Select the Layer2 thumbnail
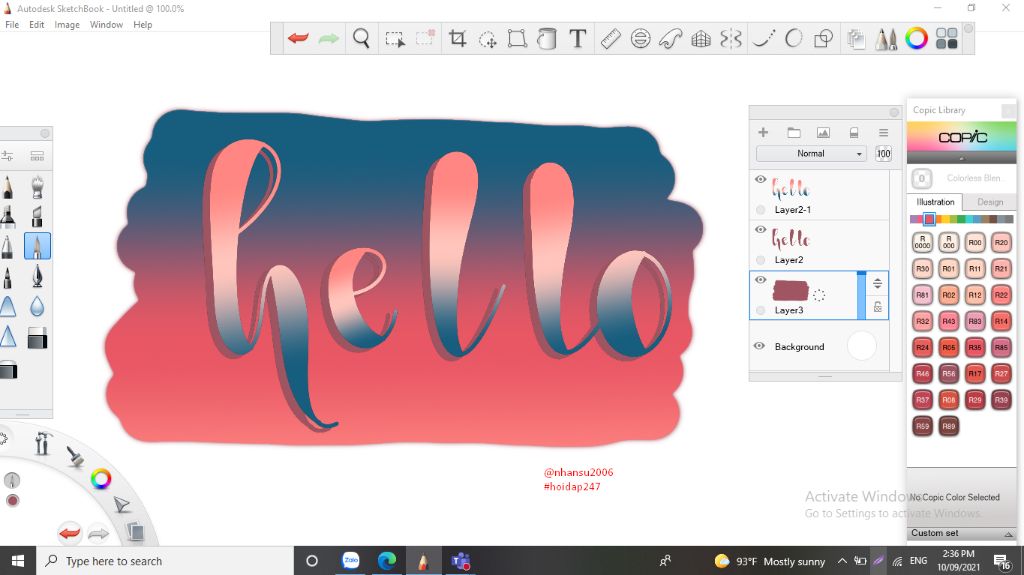 click(791, 238)
